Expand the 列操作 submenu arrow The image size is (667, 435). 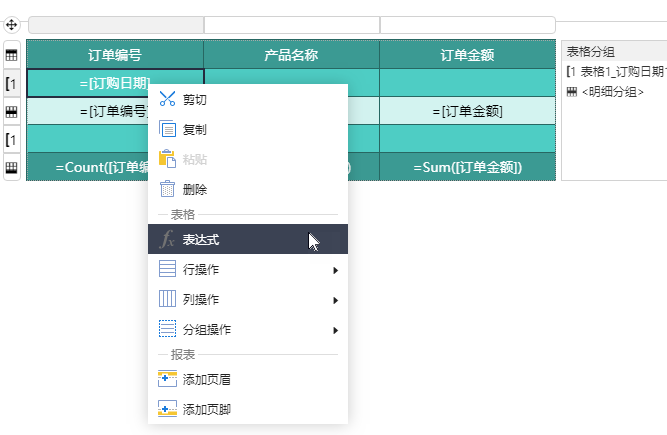(x=336, y=300)
